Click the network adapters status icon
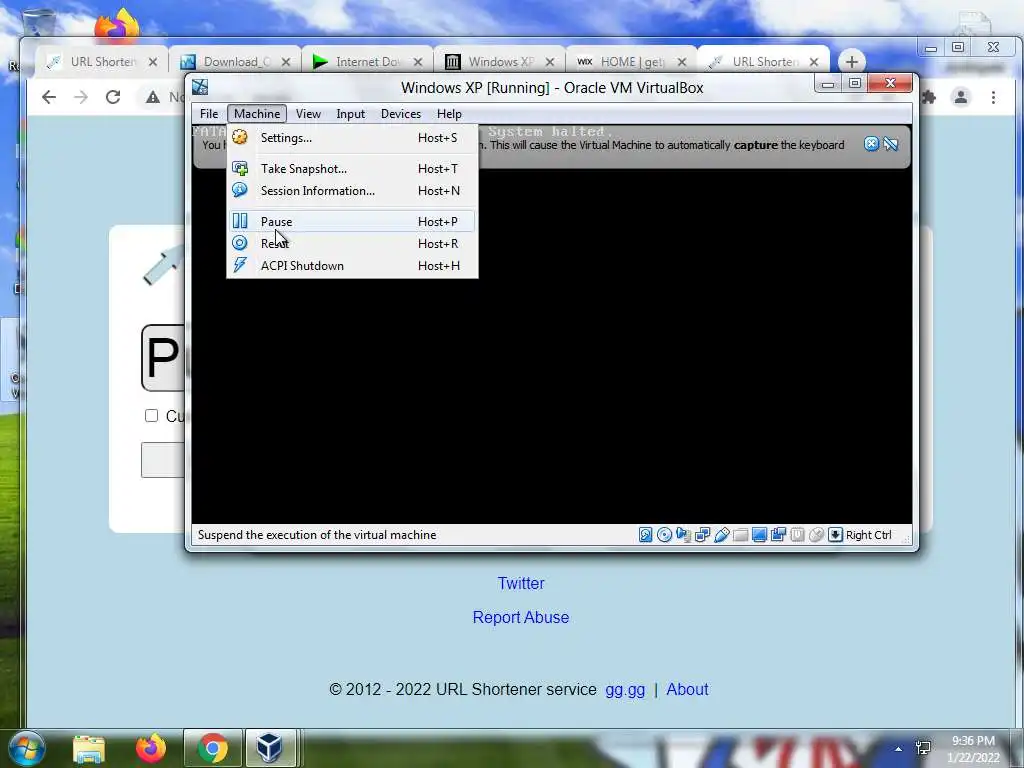Image resolution: width=1024 pixels, height=768 pixels. point(702,535)
